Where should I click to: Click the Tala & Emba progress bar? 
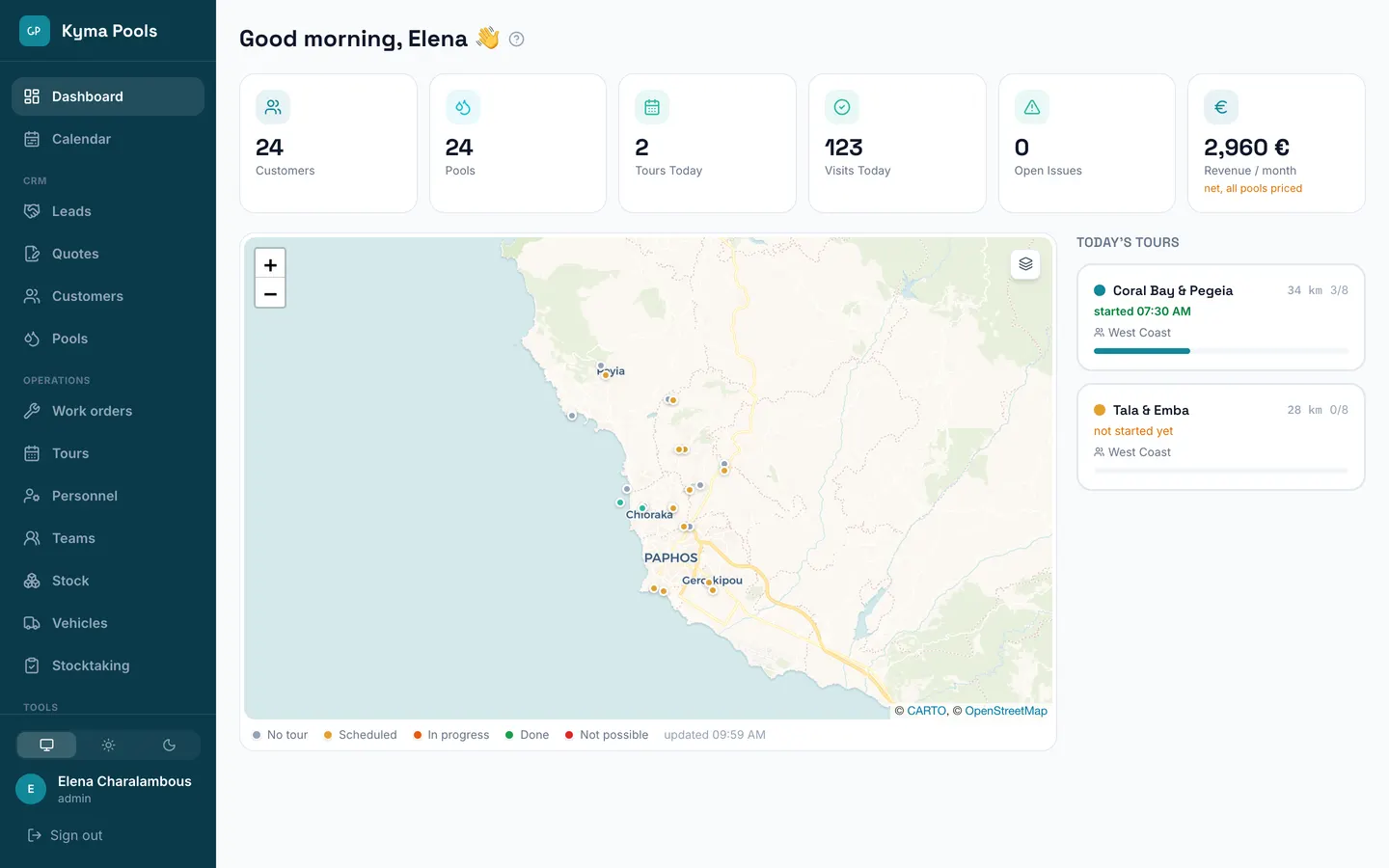[1221, 471]
